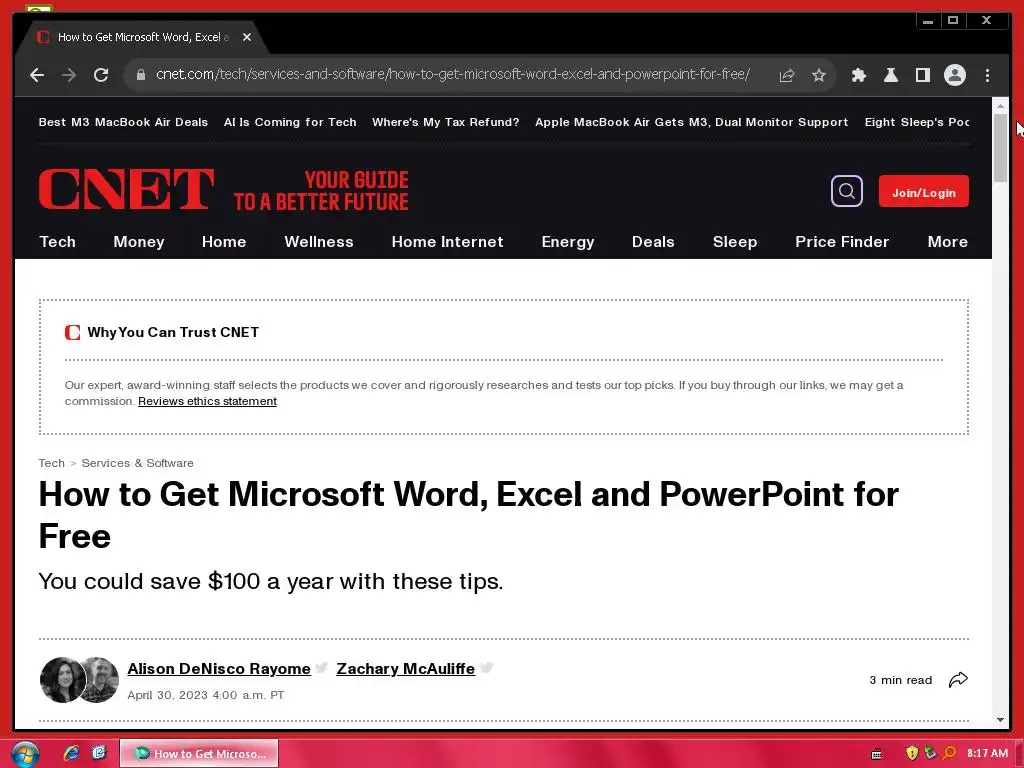Open the Reviews ethics statement link
Image resolution: width=1024 pixels, height=768 pixels.
pos(207,401)
